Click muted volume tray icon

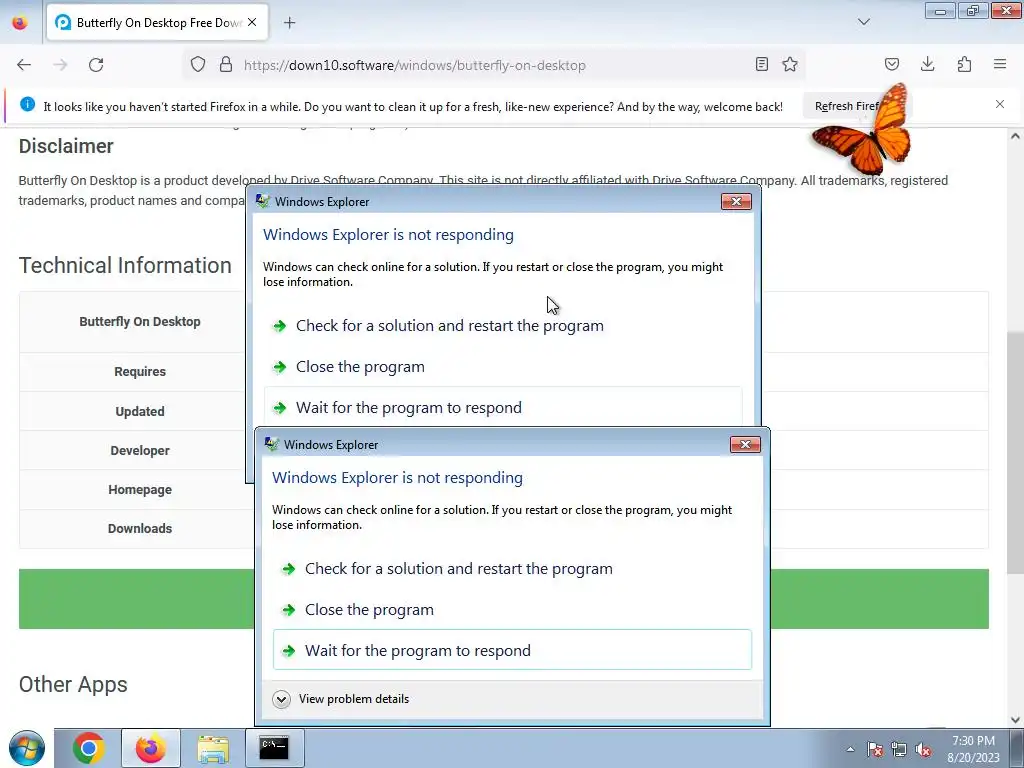click(923, 749)
